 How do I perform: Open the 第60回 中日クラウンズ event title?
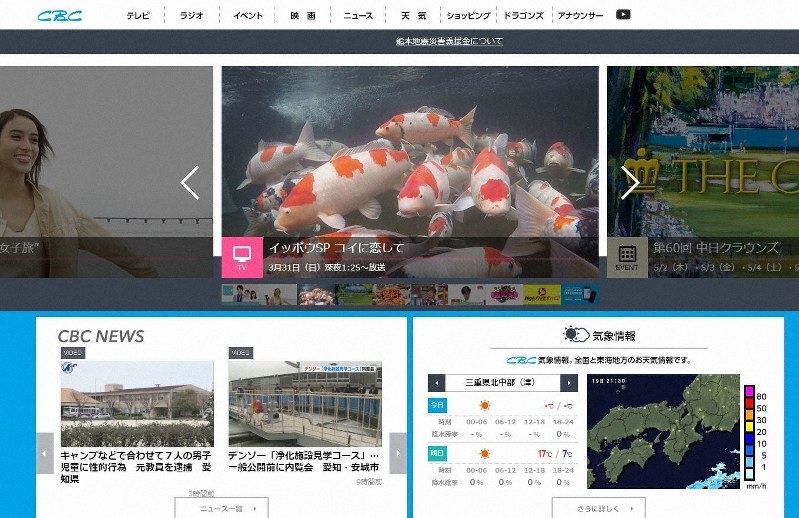tap(716, 248)
